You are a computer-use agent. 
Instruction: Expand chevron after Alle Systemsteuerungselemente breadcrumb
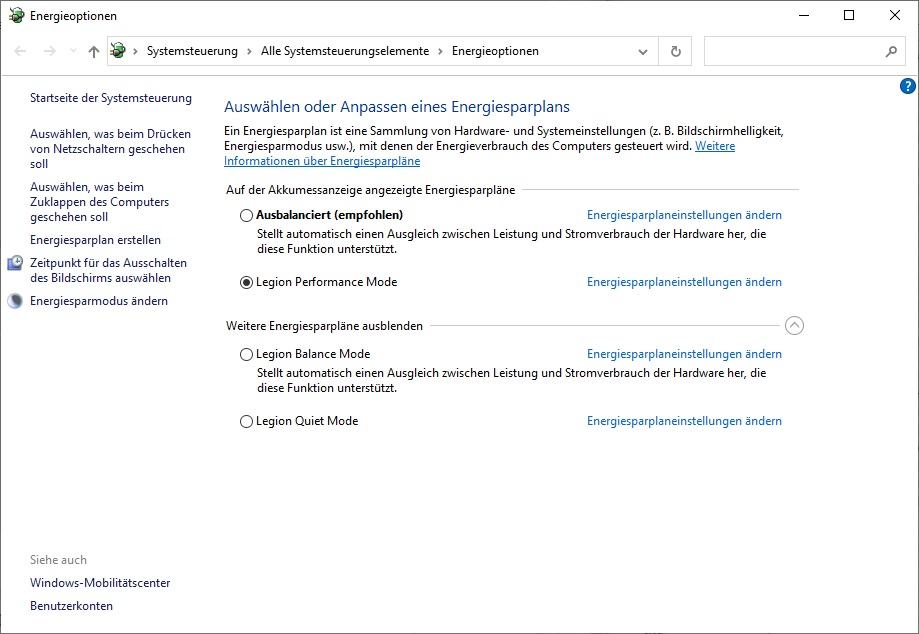coord(440,52)
